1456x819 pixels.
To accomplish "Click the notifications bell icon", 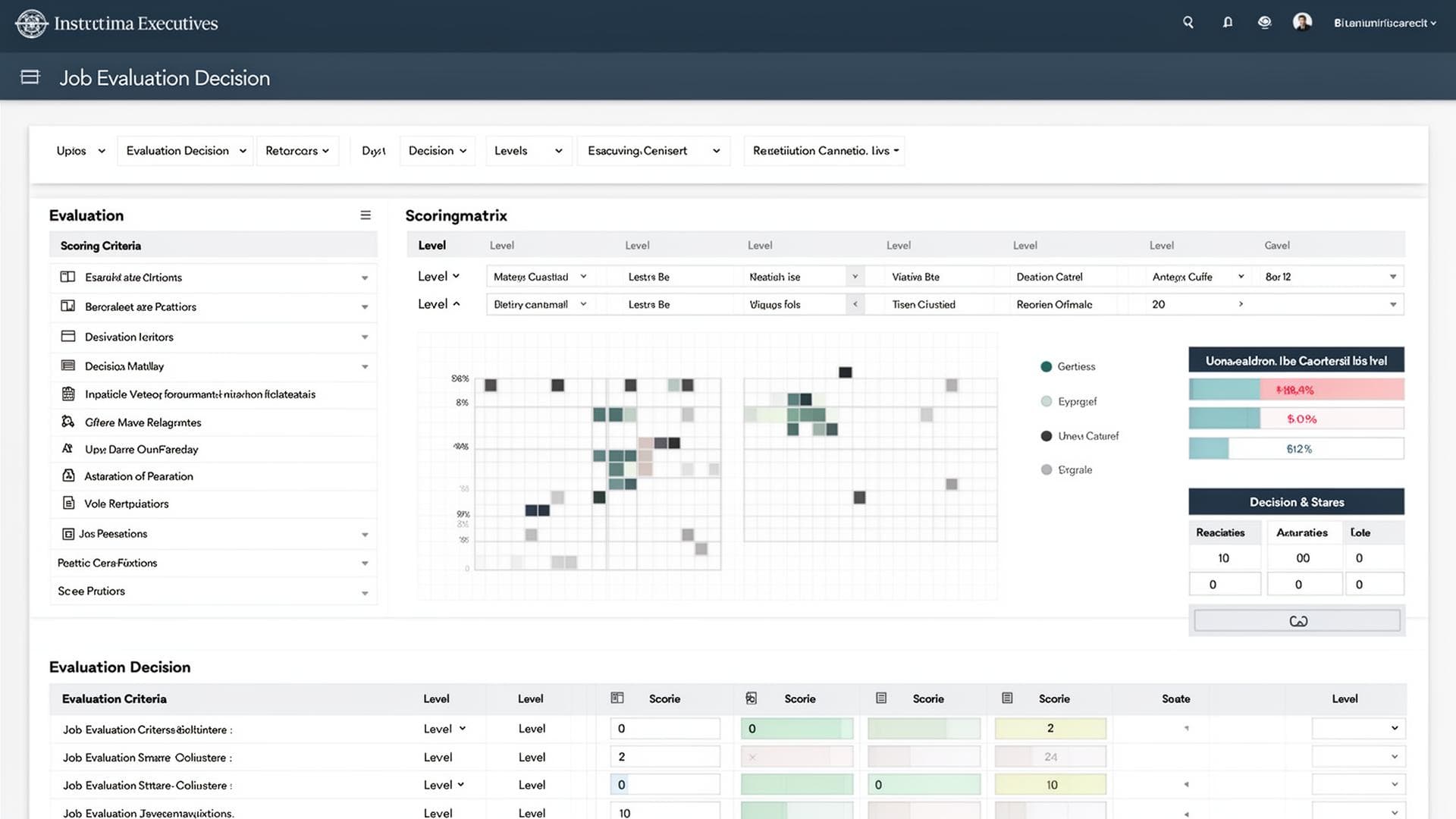I will [x=1227, y=22].
